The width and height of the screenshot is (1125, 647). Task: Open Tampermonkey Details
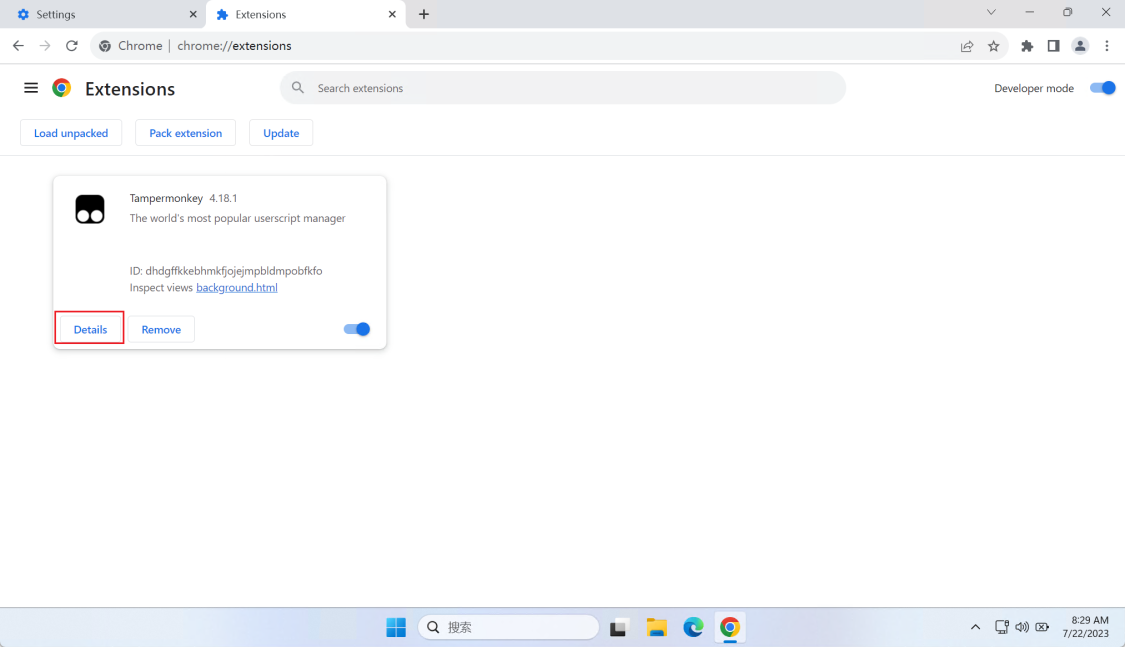tap(90, 329)
